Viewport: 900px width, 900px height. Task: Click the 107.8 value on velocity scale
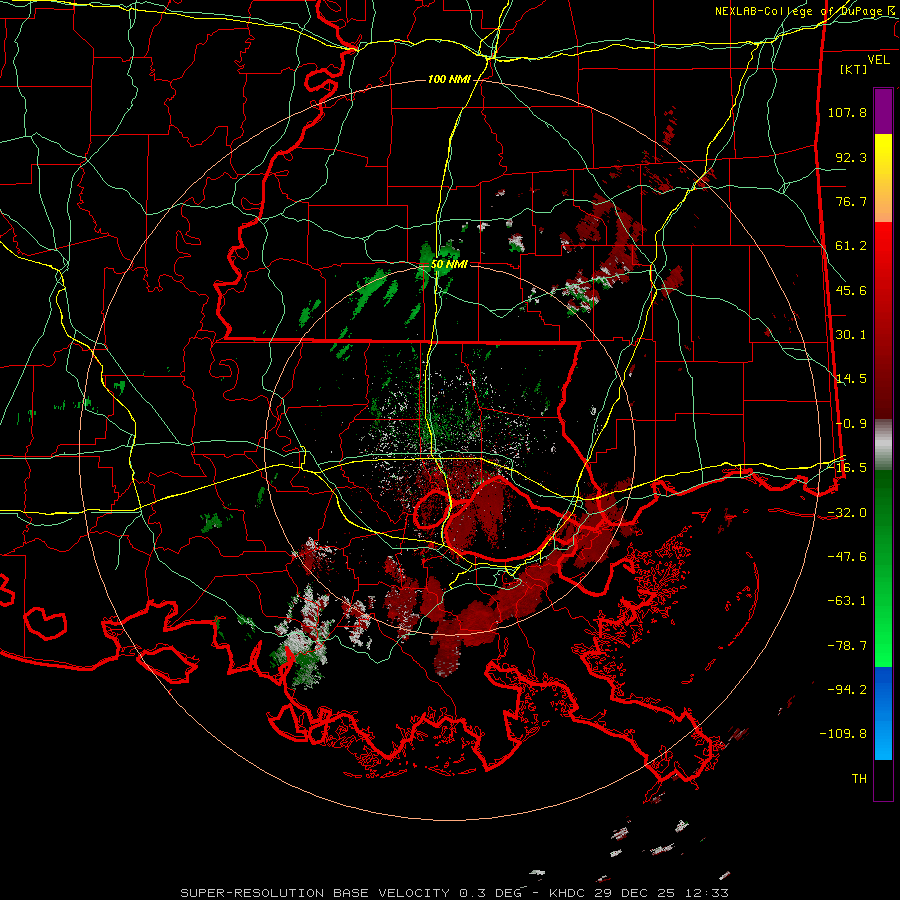847,112
